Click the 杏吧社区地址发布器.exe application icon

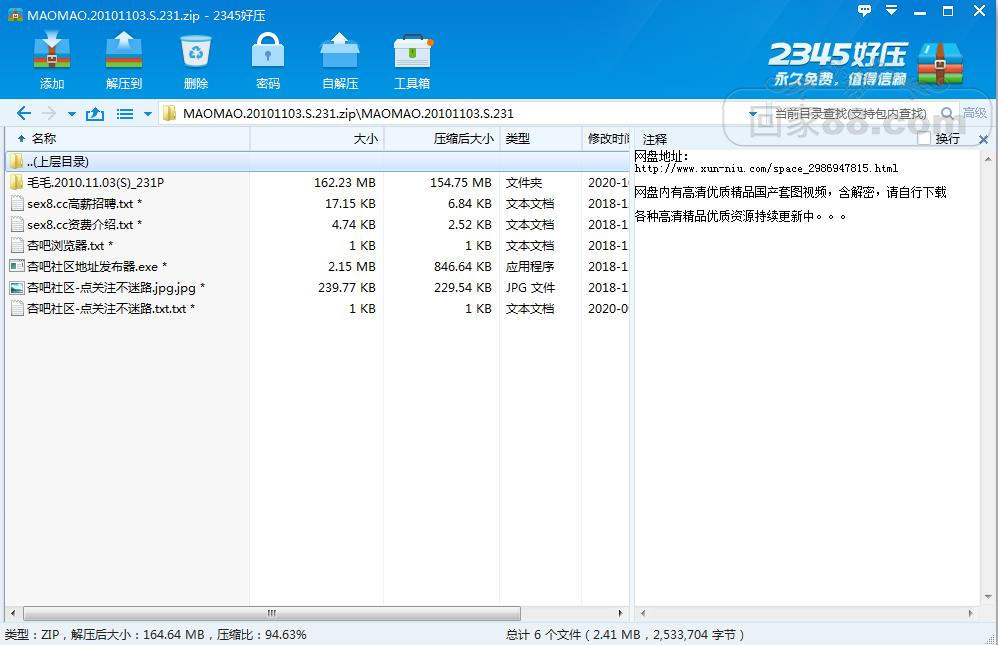click(x=17, y=266)
